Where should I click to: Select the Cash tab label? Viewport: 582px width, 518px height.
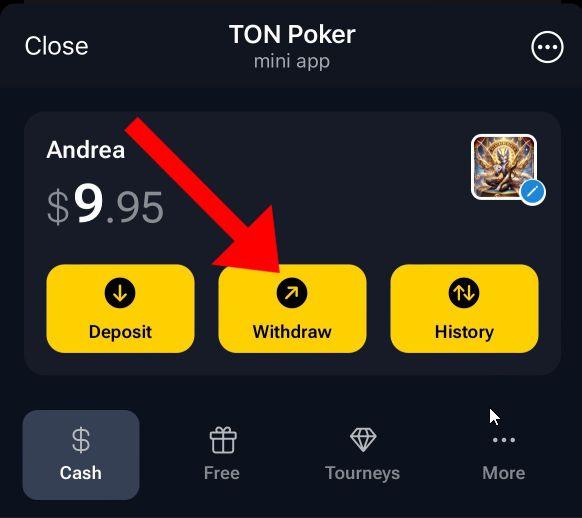pos(81,473)
